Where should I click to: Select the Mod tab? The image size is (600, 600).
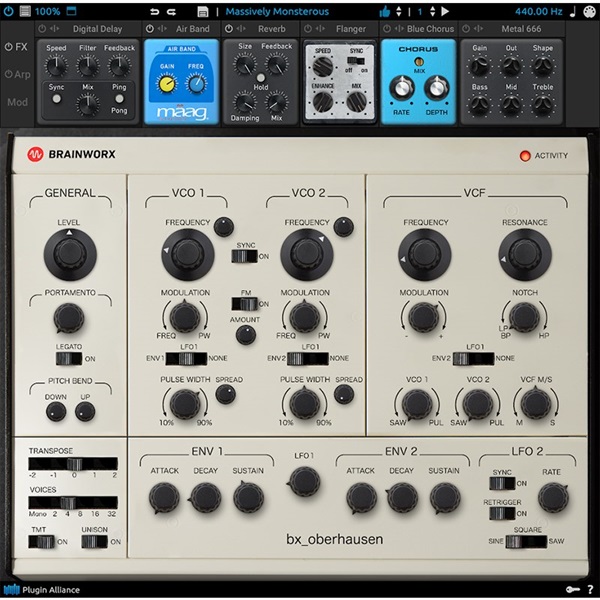17,102
